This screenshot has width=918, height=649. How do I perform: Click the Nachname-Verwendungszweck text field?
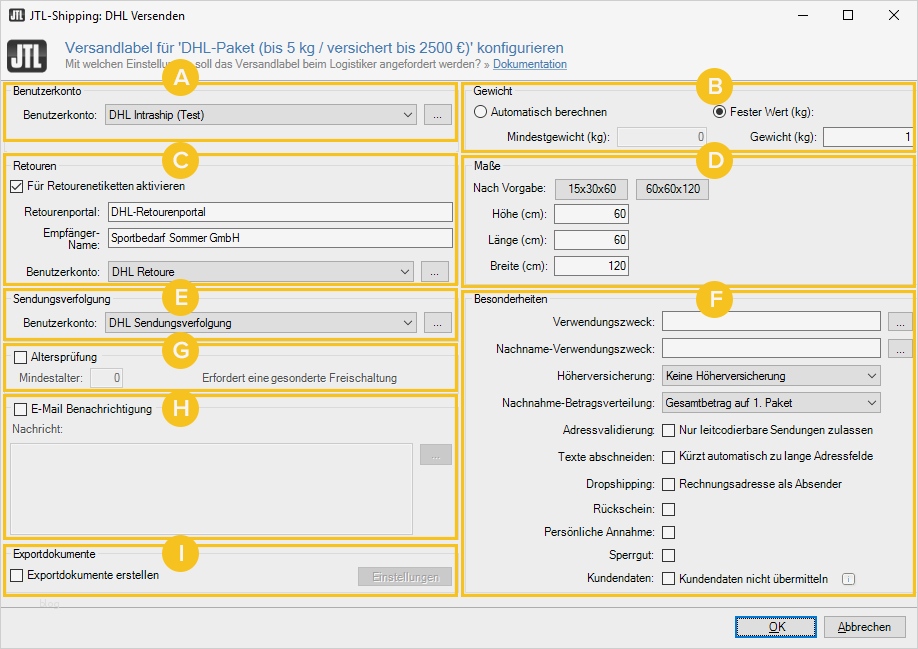[771, 348]
